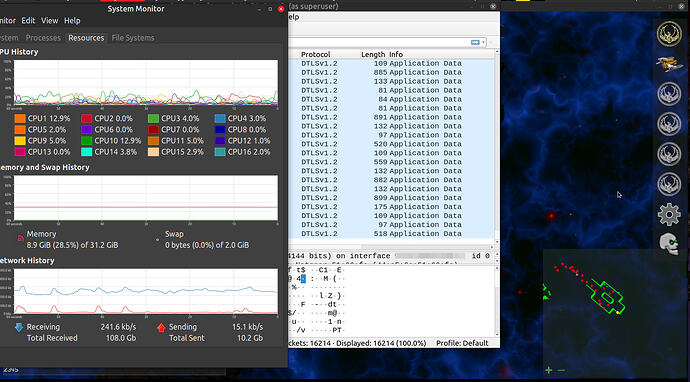Apply the Wireshark display filter with the blue arrow
The height and width of the screenshot is (382, 690).
pyautogui.click(x=475, y=42)
